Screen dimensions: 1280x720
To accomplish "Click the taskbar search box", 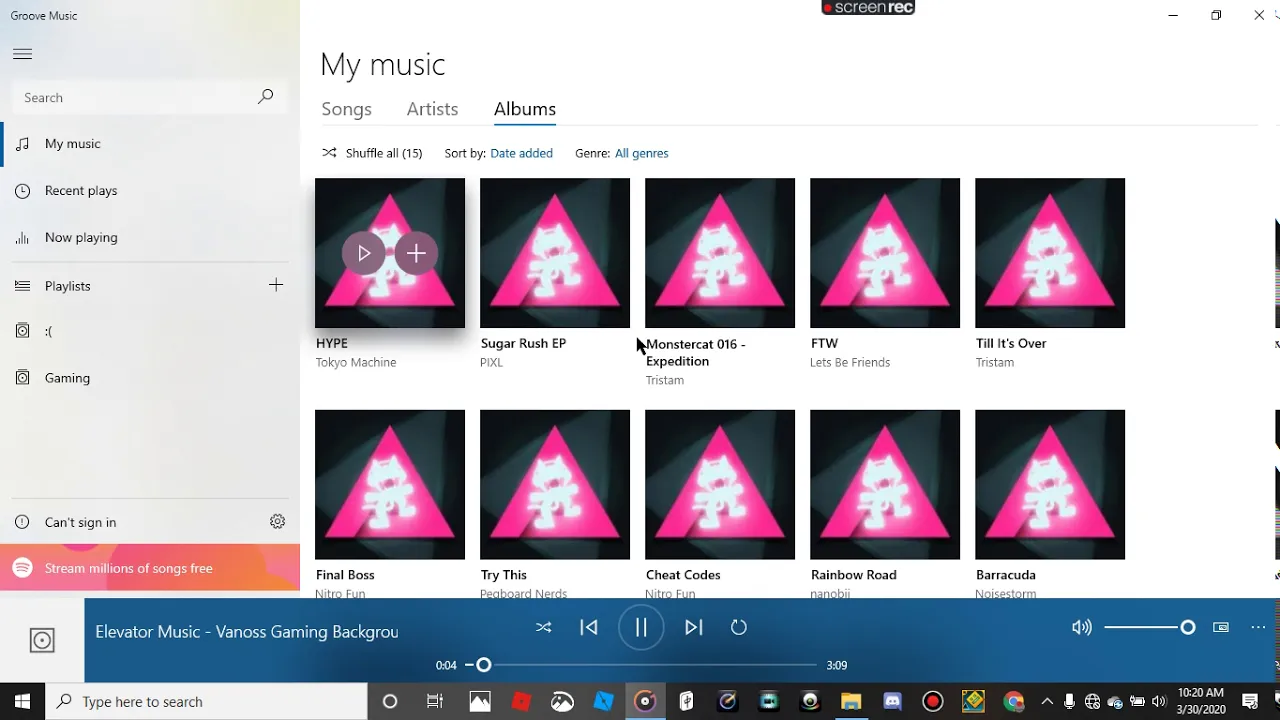I will pyautogui.click(x=207, y=701).
